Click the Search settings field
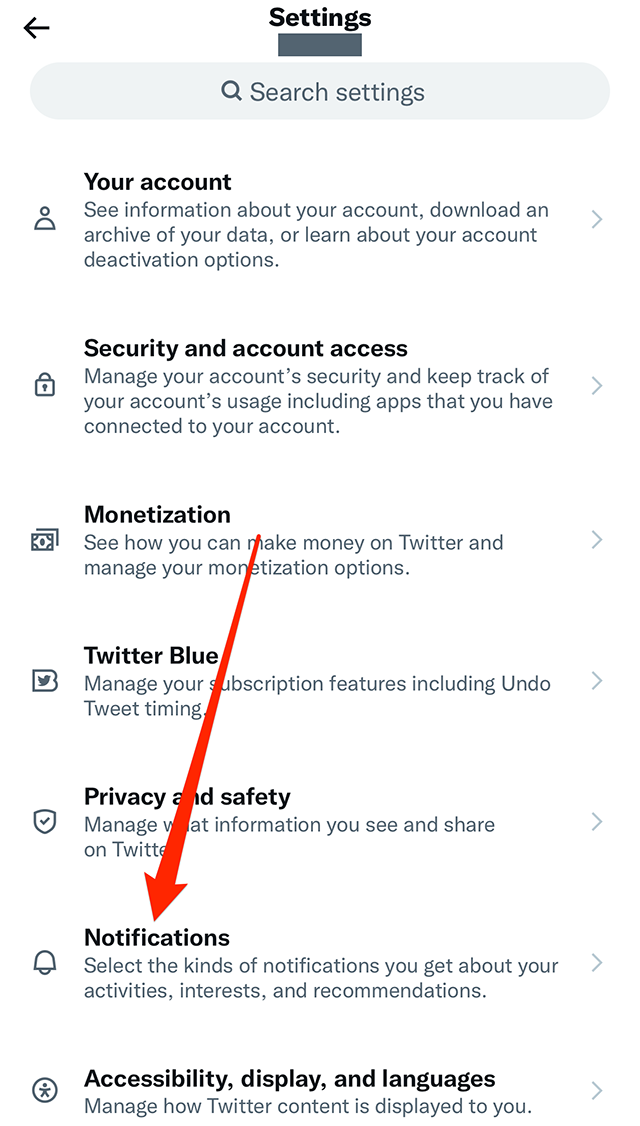 320,91
